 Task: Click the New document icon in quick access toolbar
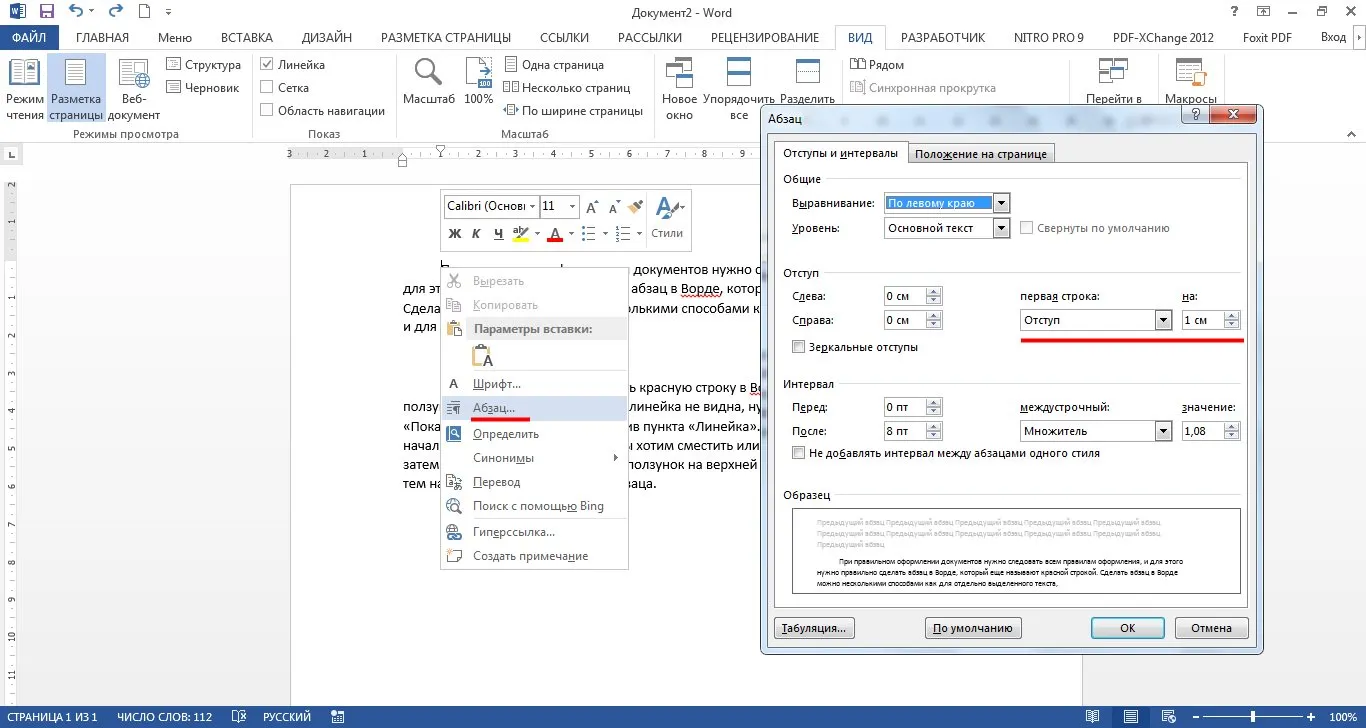pos(145,13)
